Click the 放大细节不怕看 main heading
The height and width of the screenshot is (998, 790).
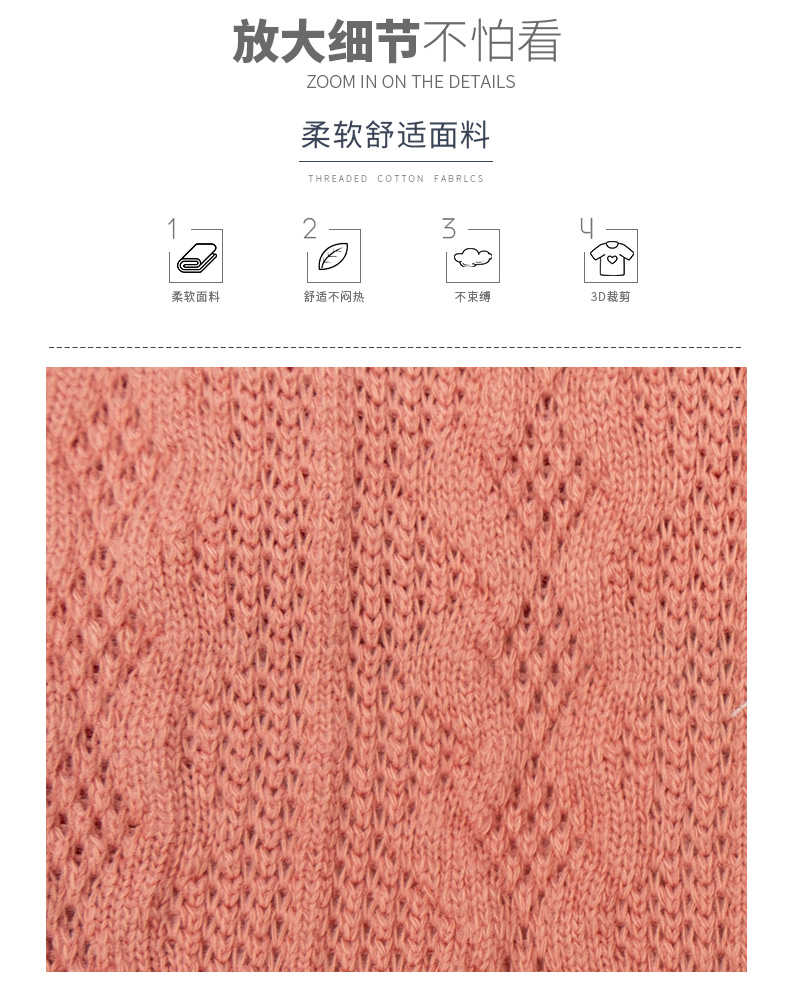396,41
